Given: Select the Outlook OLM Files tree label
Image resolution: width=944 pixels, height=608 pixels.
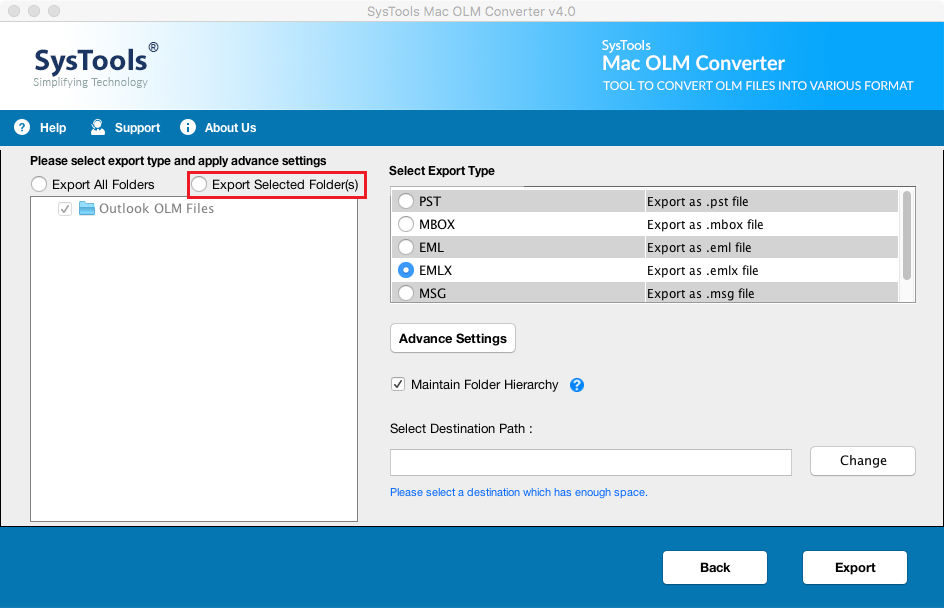Looking at the screenshot, I should click(157, 208).
